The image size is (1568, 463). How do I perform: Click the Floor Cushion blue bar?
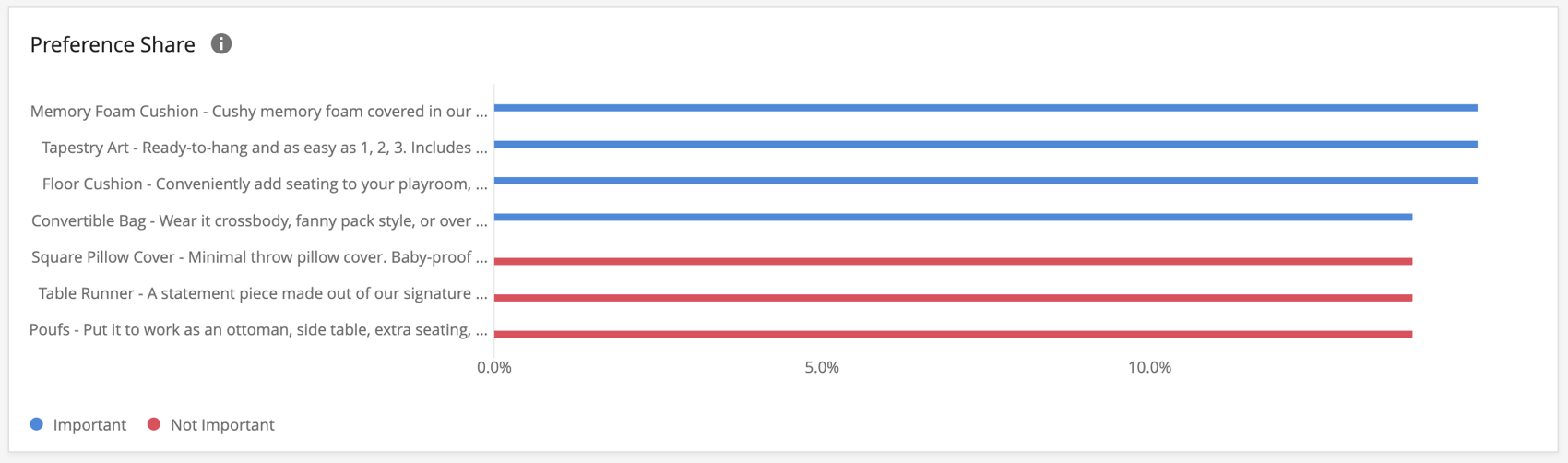[x=985, y=181]
